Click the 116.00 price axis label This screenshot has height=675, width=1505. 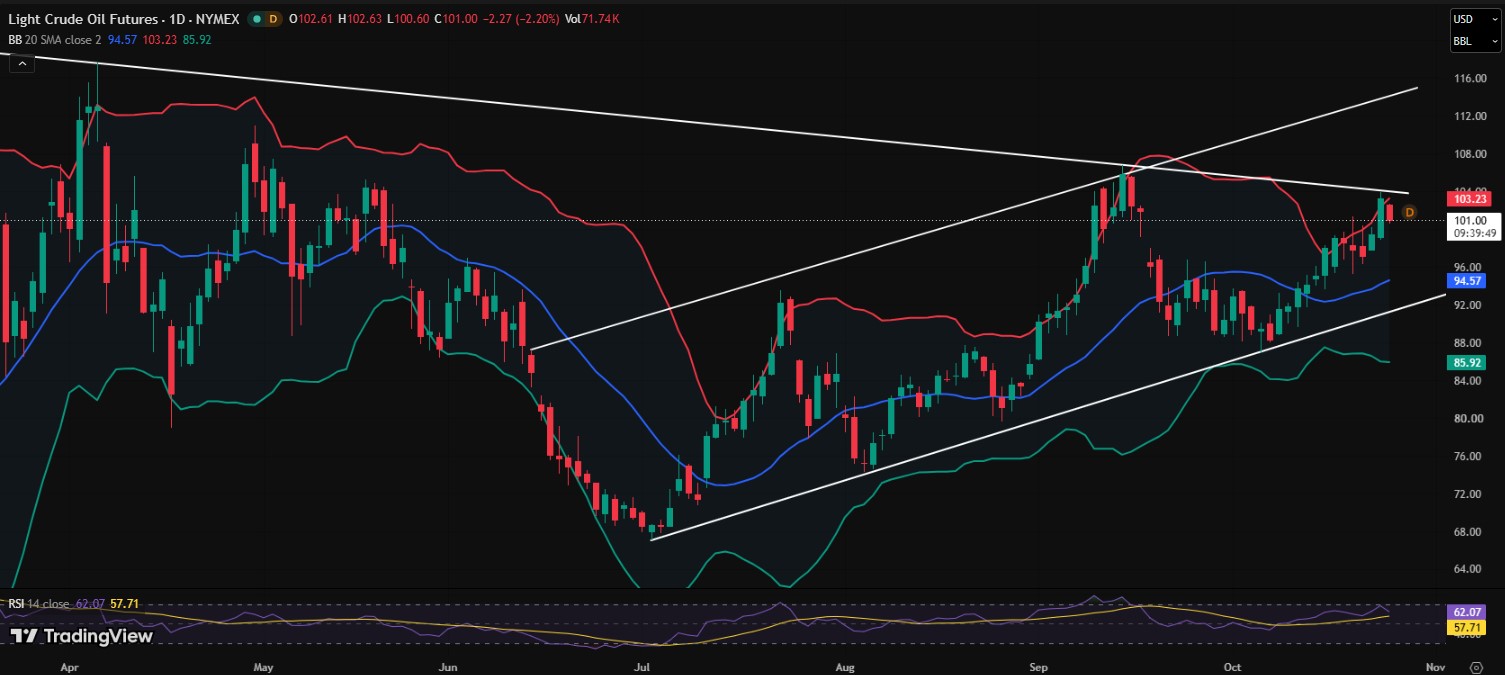(x=1469, y=78)
